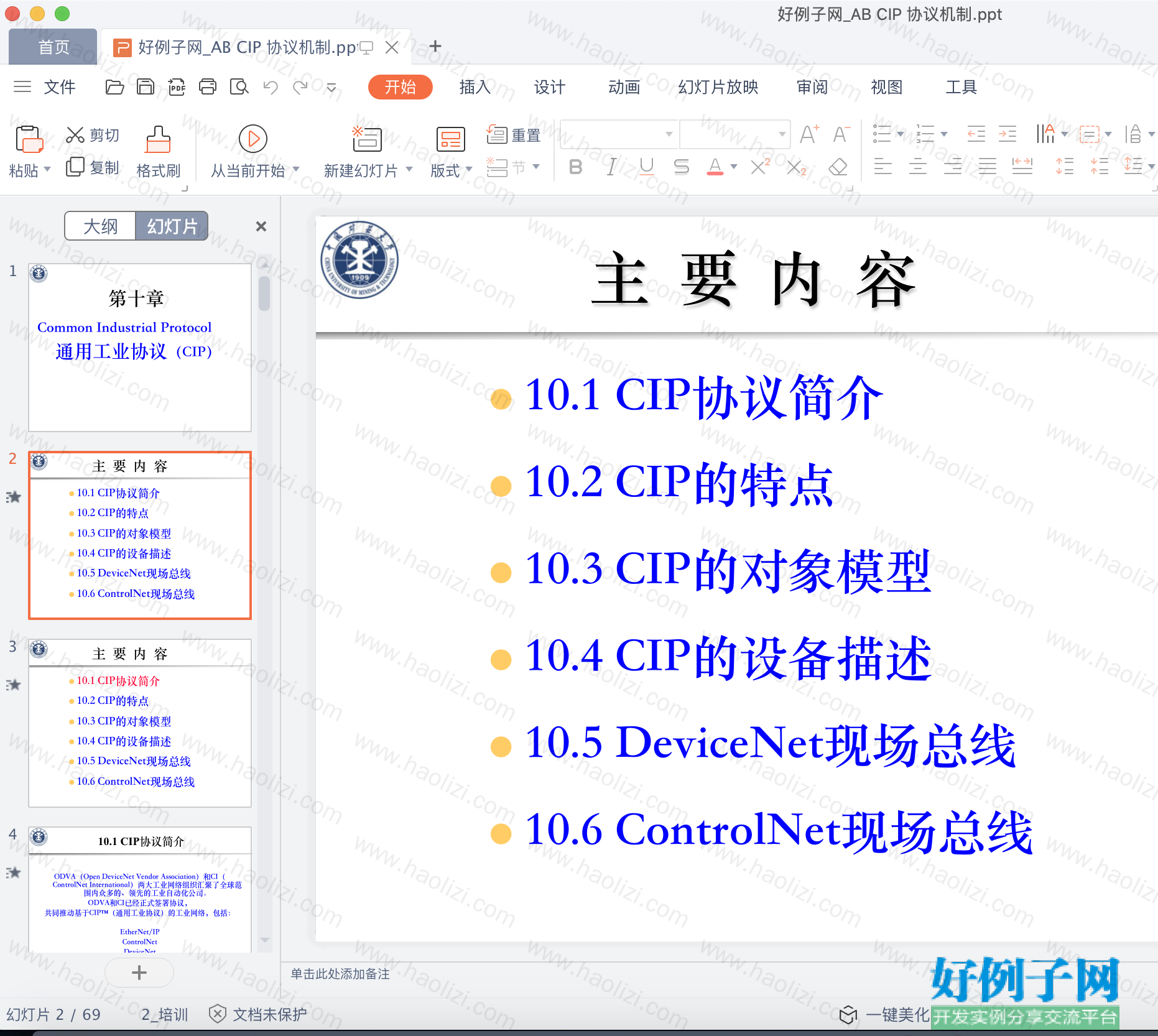Viewport: 1158px width, 1036px height.
Task: Select slide 3 thumbnail in panel
Action: [140, 723]
